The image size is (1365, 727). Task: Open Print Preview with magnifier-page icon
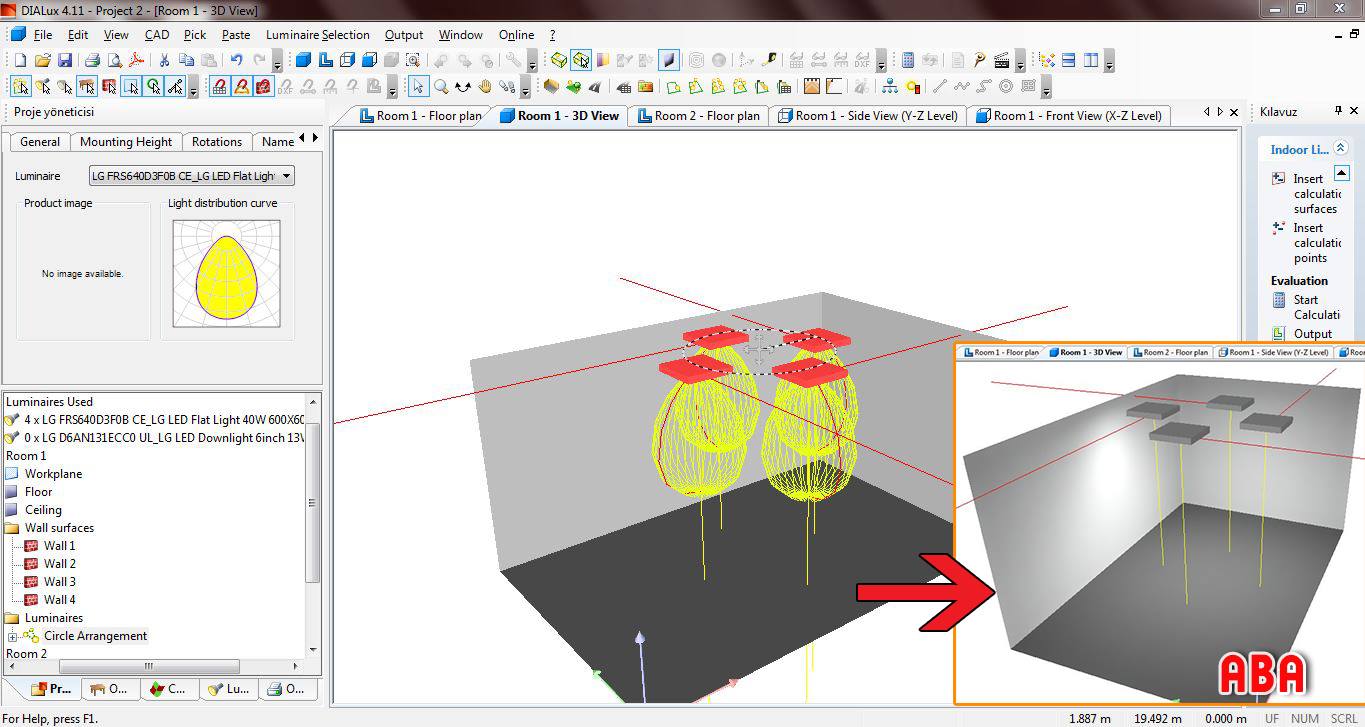(x=113, y=61)
